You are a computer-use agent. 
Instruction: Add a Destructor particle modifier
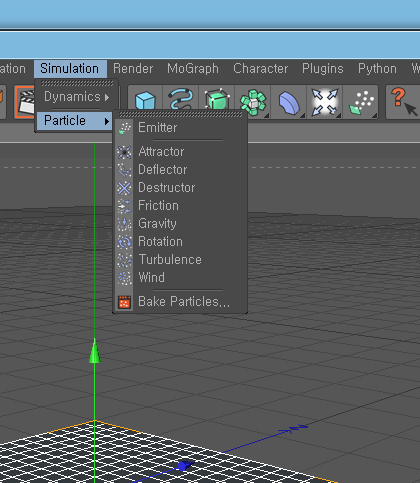[180, 188]
